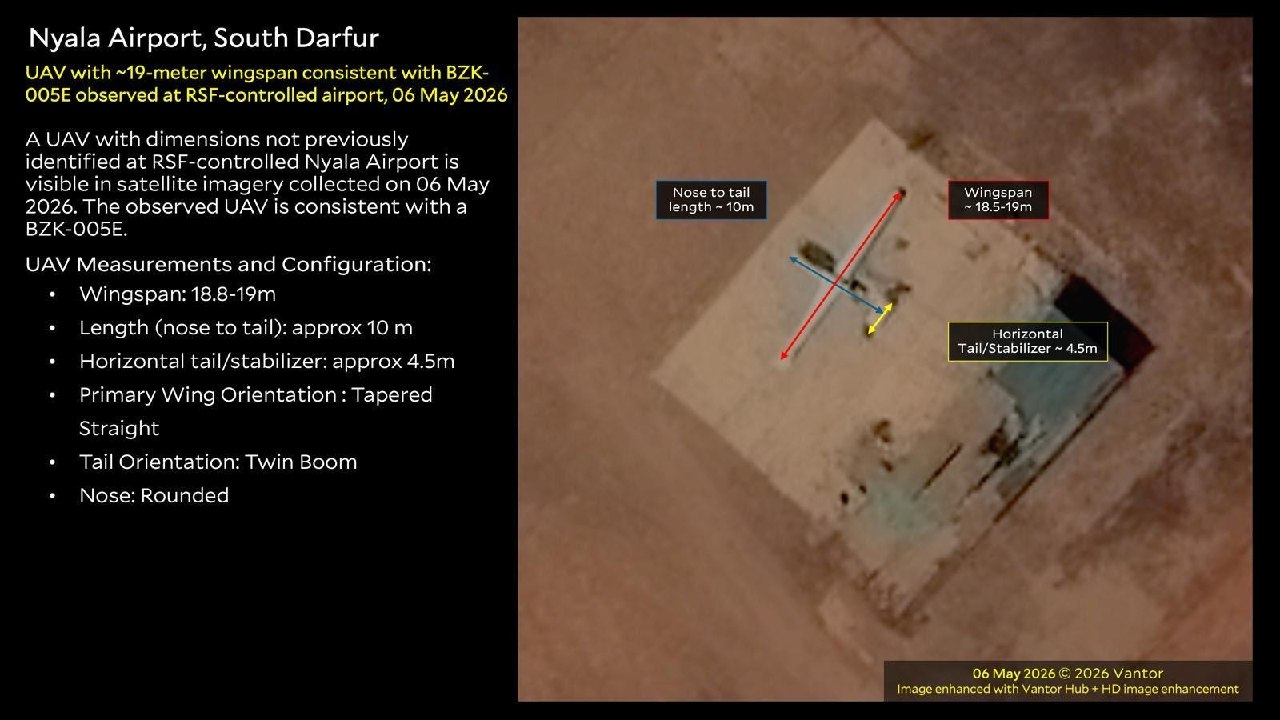Select bullet 'Wingspan: 18.8-19m'
The image size is (1280, 720).
[x=177, y=295]
